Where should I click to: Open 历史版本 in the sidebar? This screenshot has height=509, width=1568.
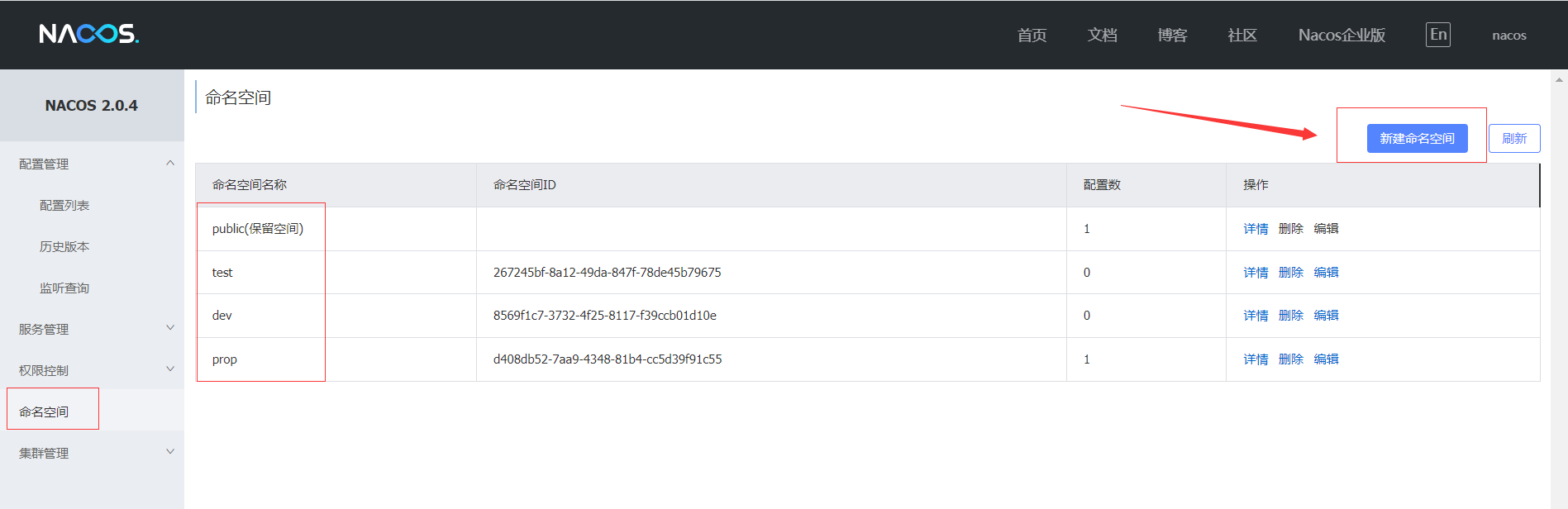point(64,247)
